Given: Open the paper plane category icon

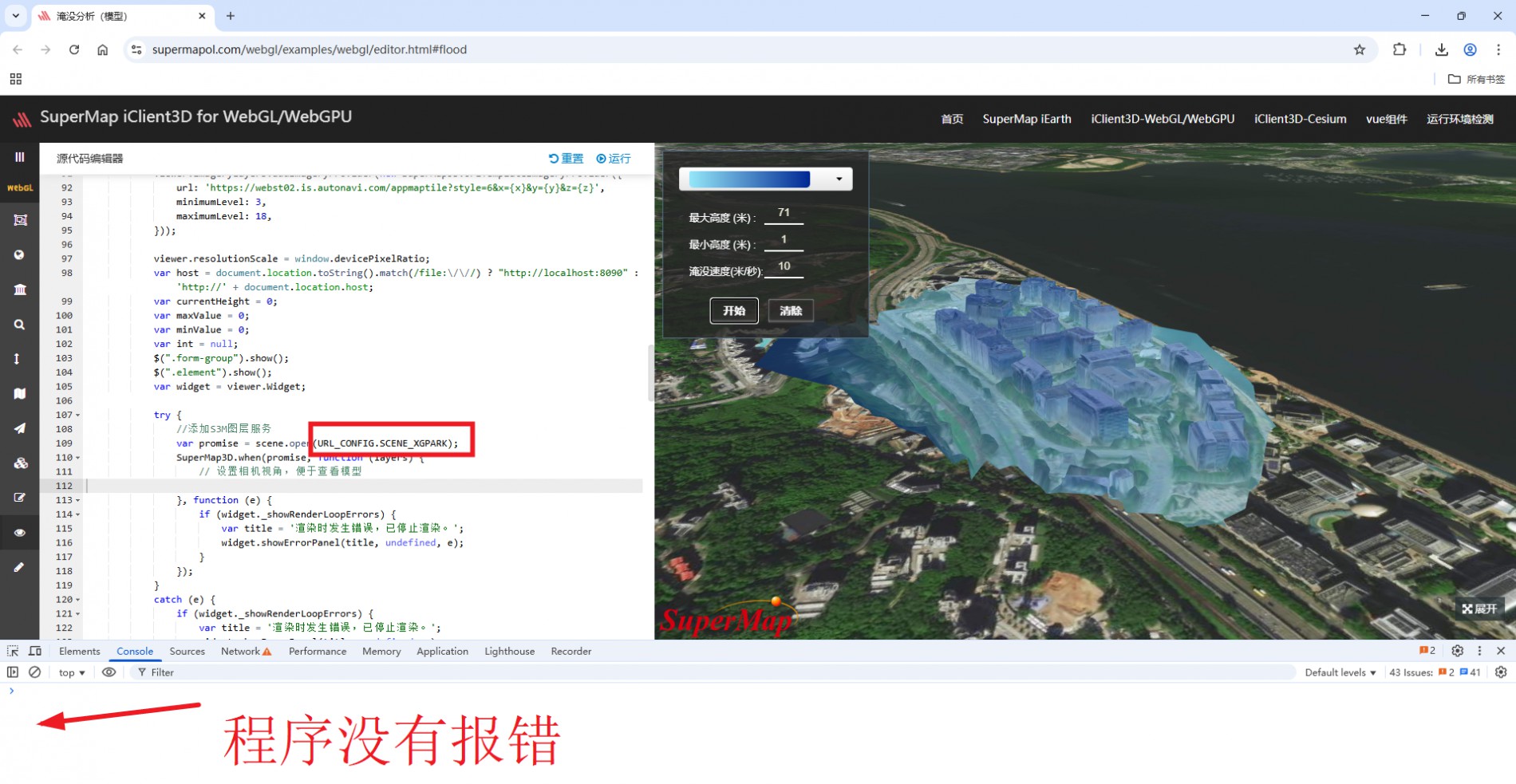Looking at the screenshot, I should [x=20, y=428].
